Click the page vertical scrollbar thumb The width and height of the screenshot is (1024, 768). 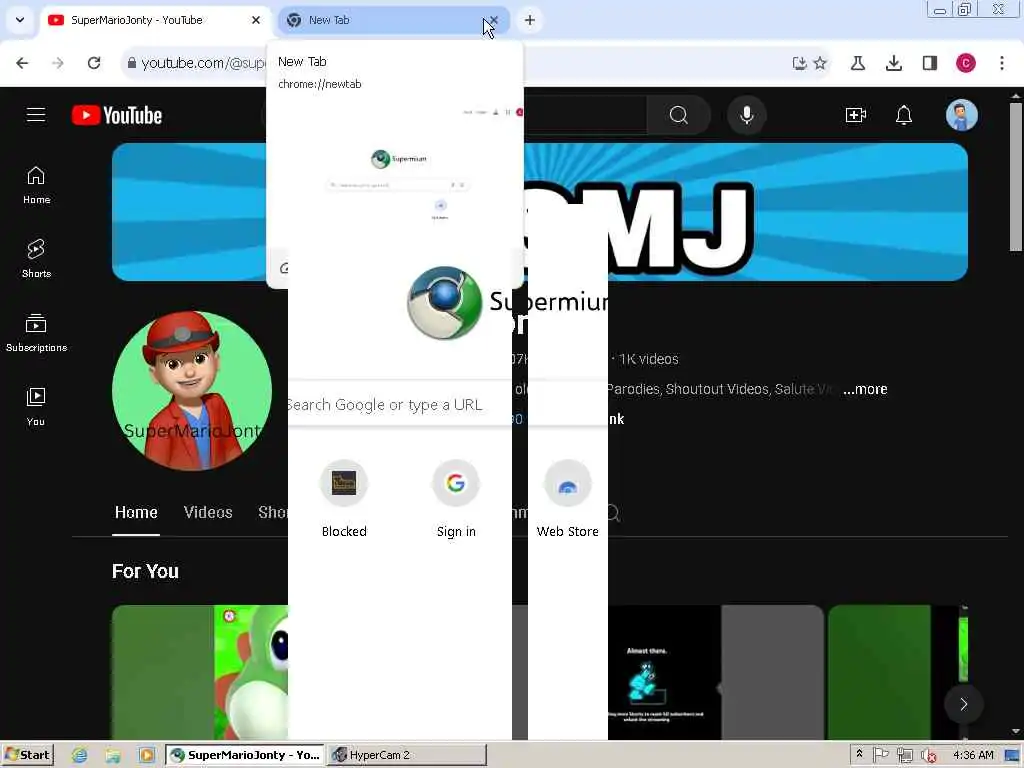coord(1016,176)
